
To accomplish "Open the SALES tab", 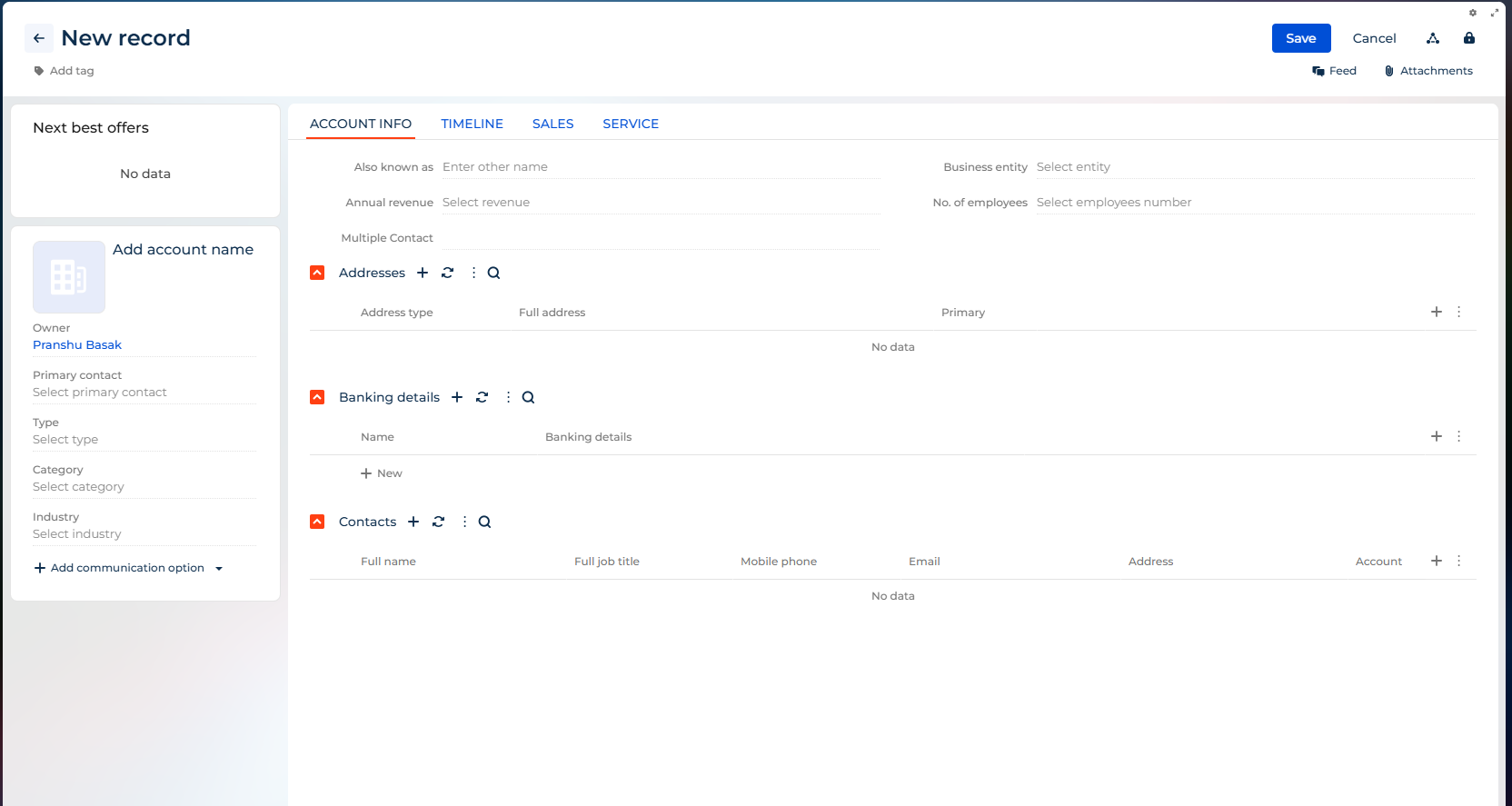I will point(553,124).
